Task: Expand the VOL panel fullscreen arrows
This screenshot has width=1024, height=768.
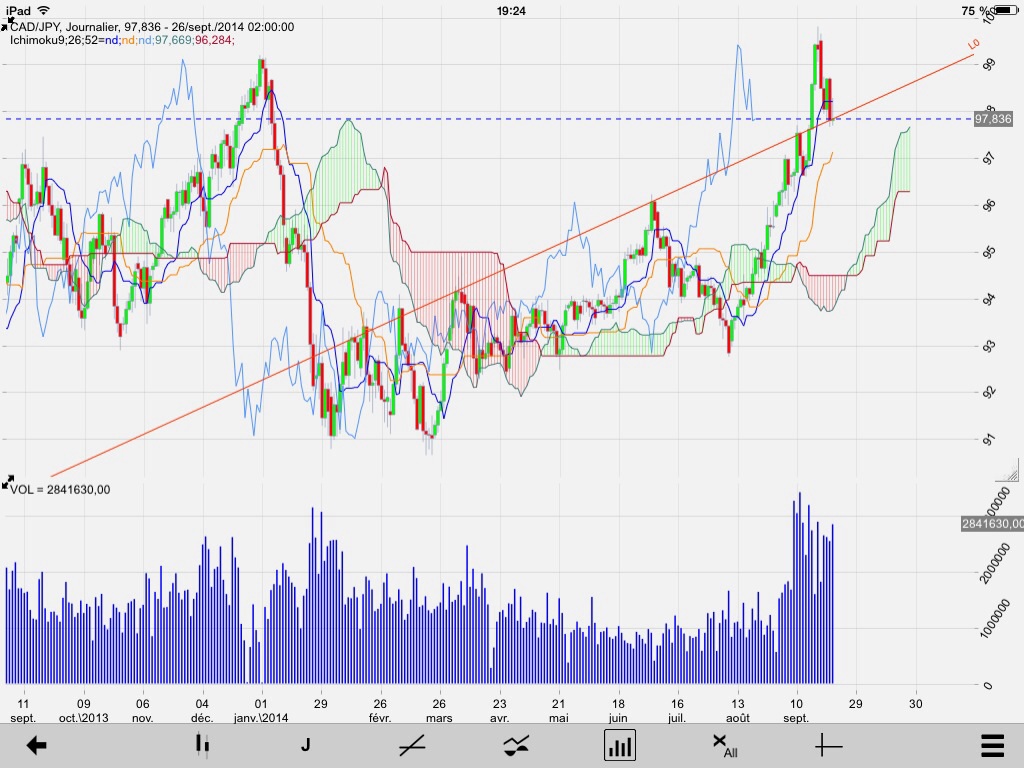Action: click(x=7, y=483)
